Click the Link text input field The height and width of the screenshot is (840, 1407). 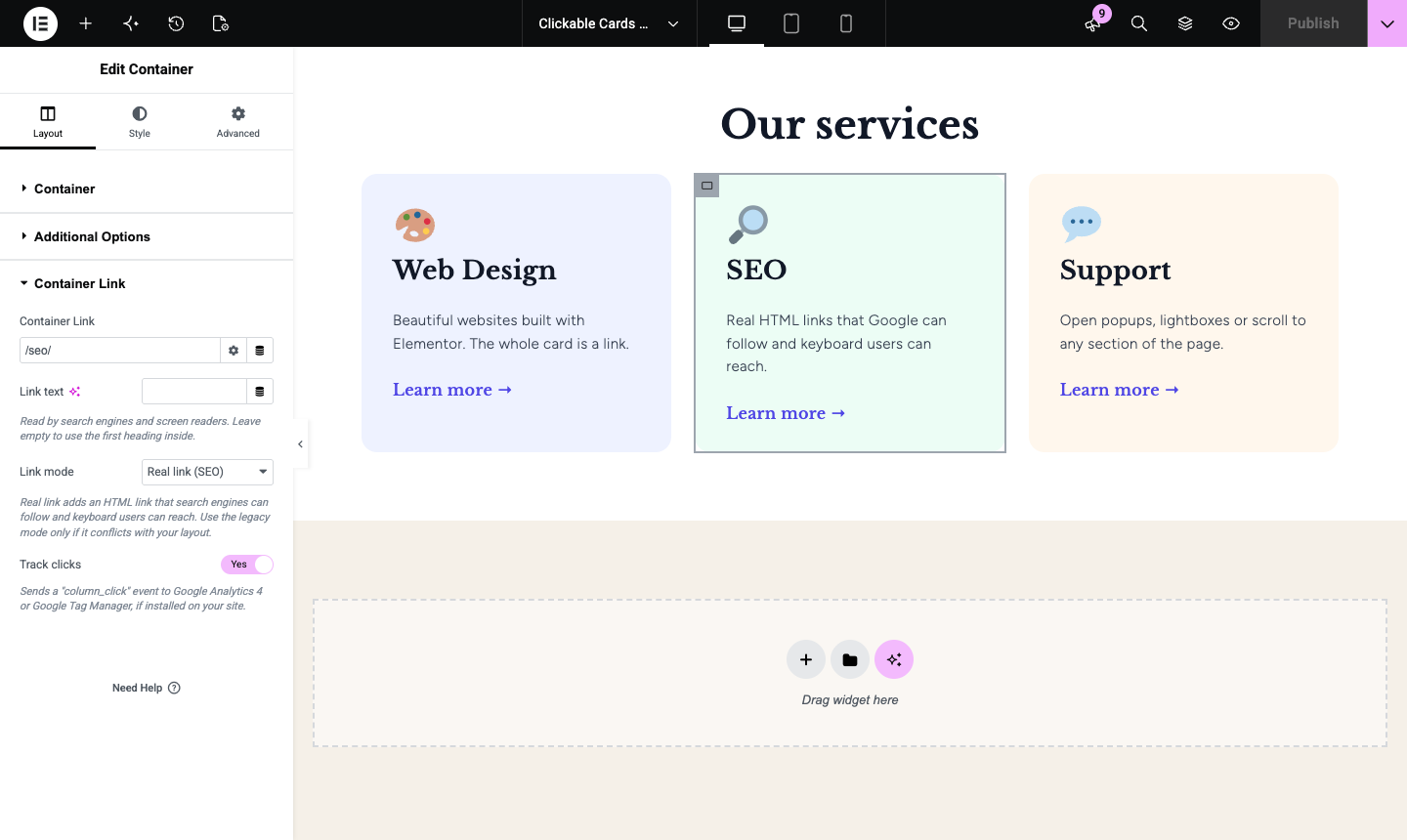(x=194, y=392)
